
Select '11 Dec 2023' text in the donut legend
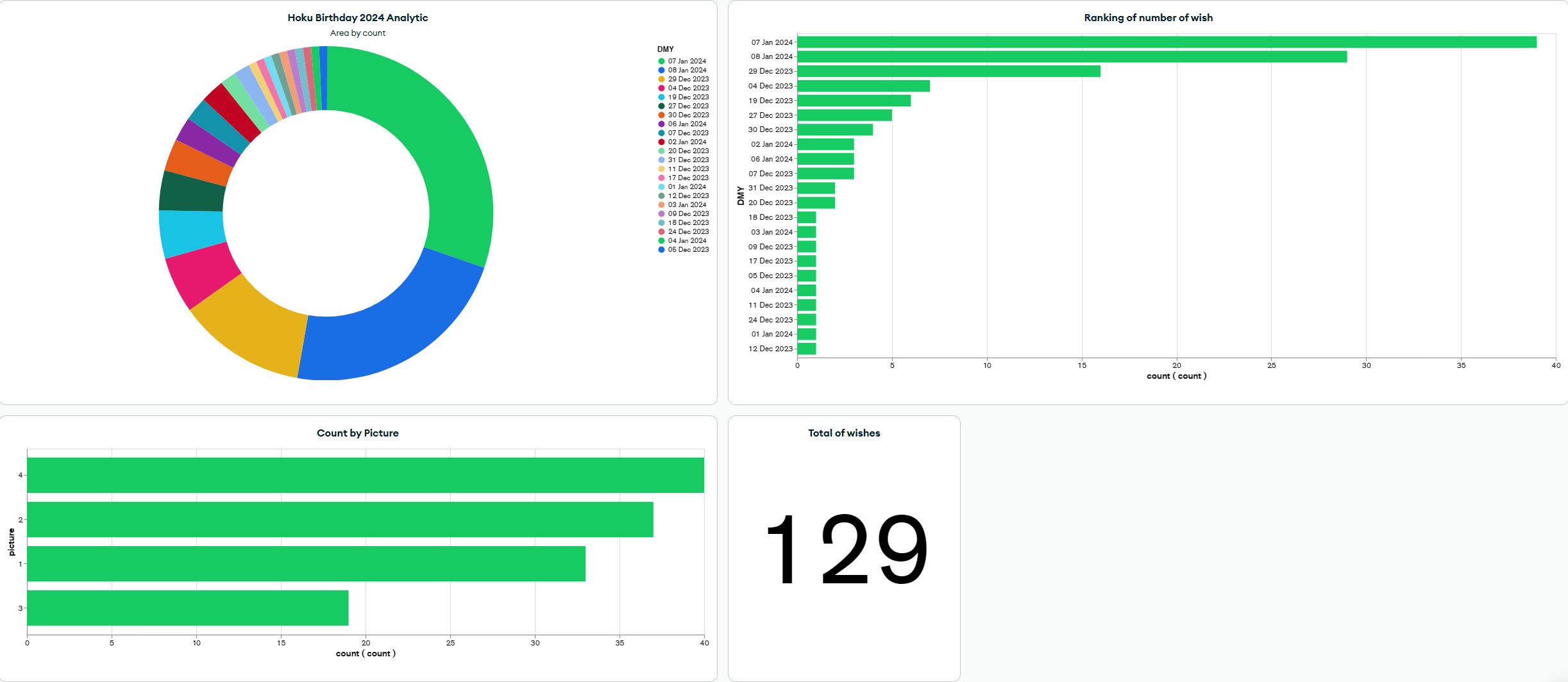[688, 169]
